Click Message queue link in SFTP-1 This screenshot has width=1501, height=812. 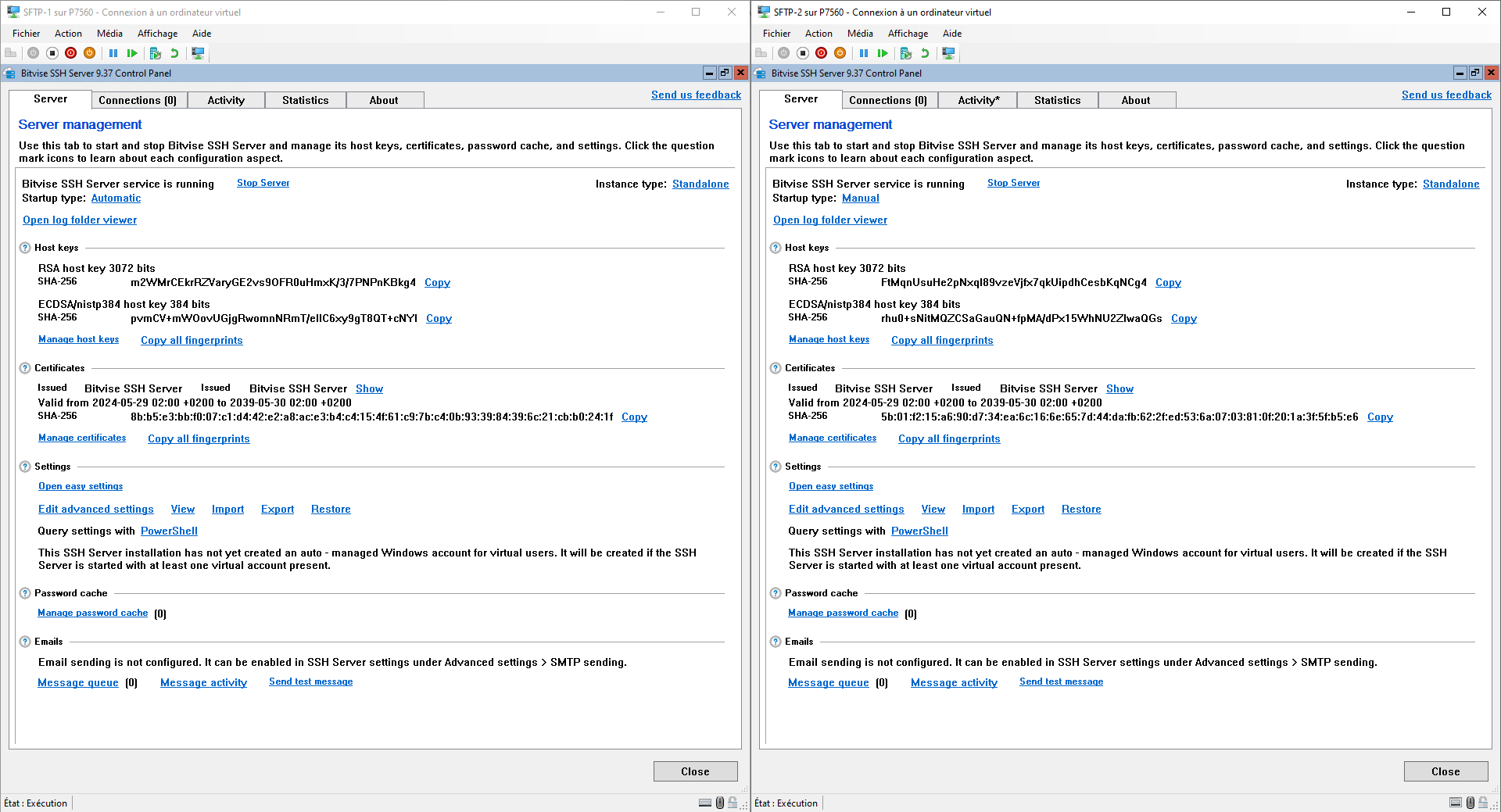pos(78,683)
